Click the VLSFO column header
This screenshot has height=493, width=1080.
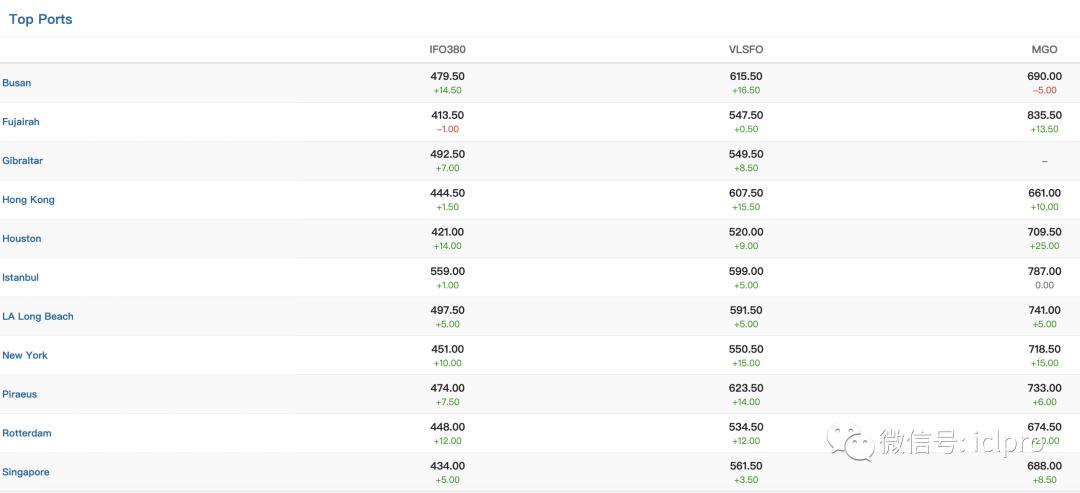[x=746, y=50]
